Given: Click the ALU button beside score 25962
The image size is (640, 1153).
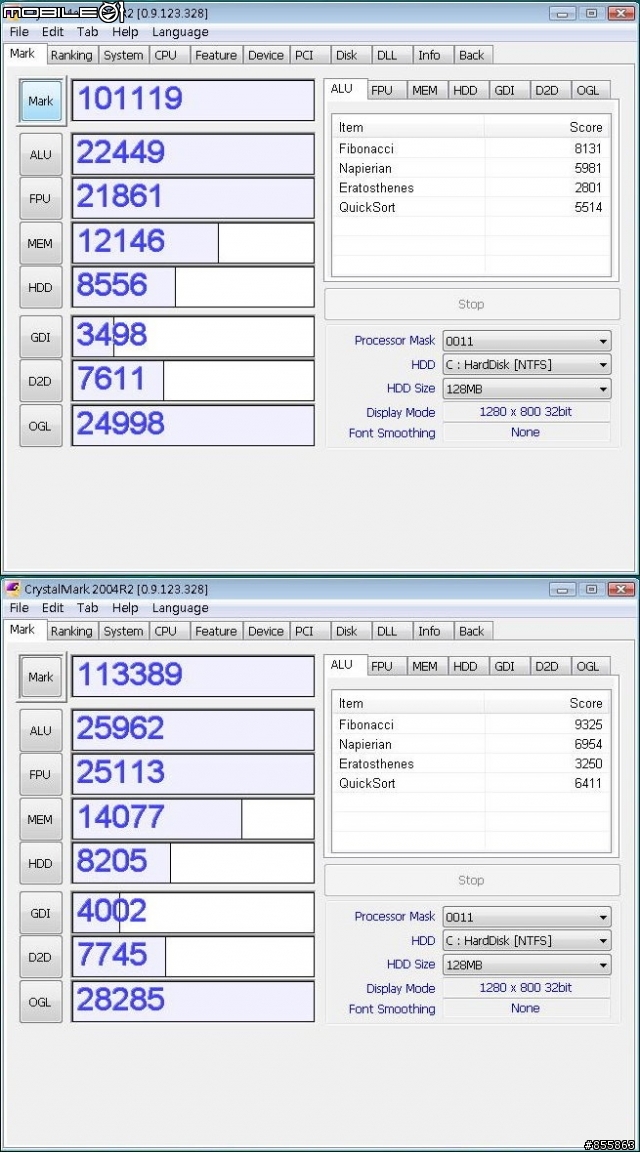Looking at the screenshot, I should point(40,731).
